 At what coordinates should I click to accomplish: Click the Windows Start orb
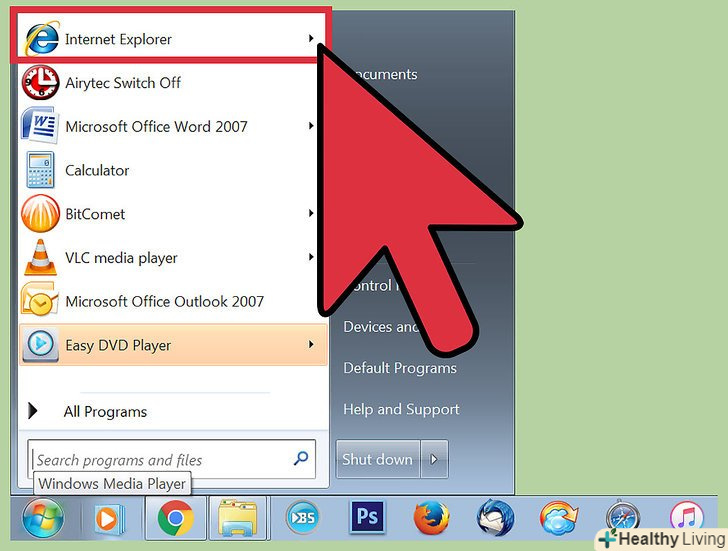tap(43, 518)
